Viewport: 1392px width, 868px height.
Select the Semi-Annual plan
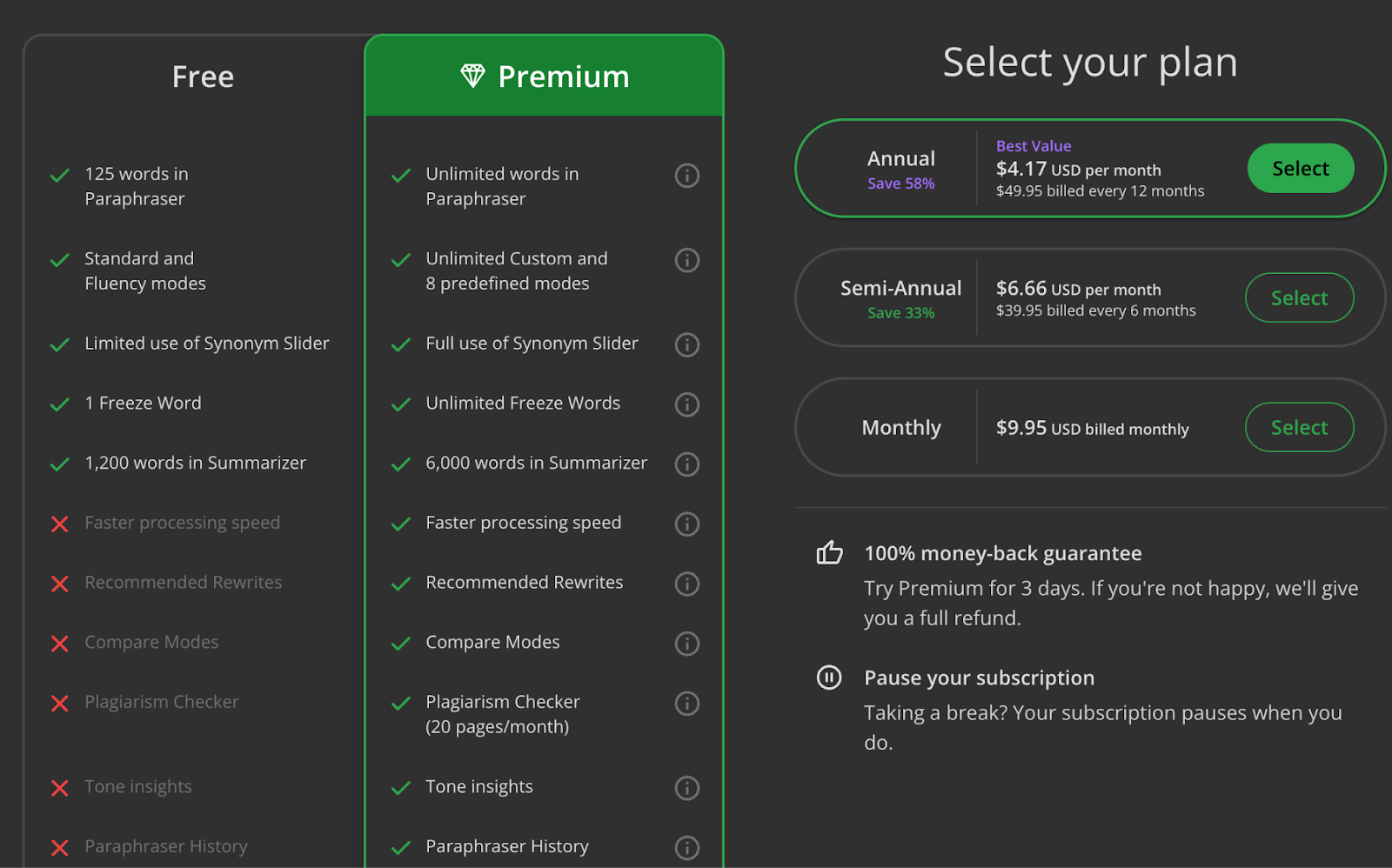1299,298
